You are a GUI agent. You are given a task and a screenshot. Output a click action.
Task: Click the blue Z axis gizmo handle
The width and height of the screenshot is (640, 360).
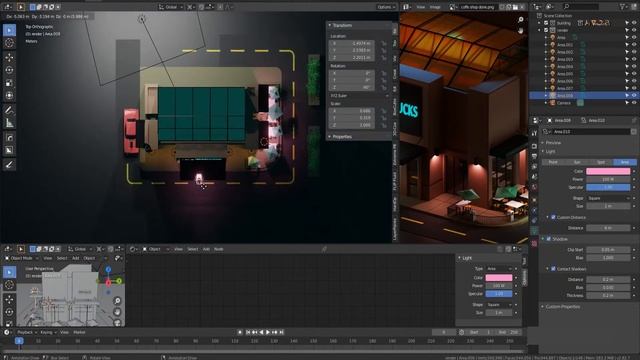(108, 270)
